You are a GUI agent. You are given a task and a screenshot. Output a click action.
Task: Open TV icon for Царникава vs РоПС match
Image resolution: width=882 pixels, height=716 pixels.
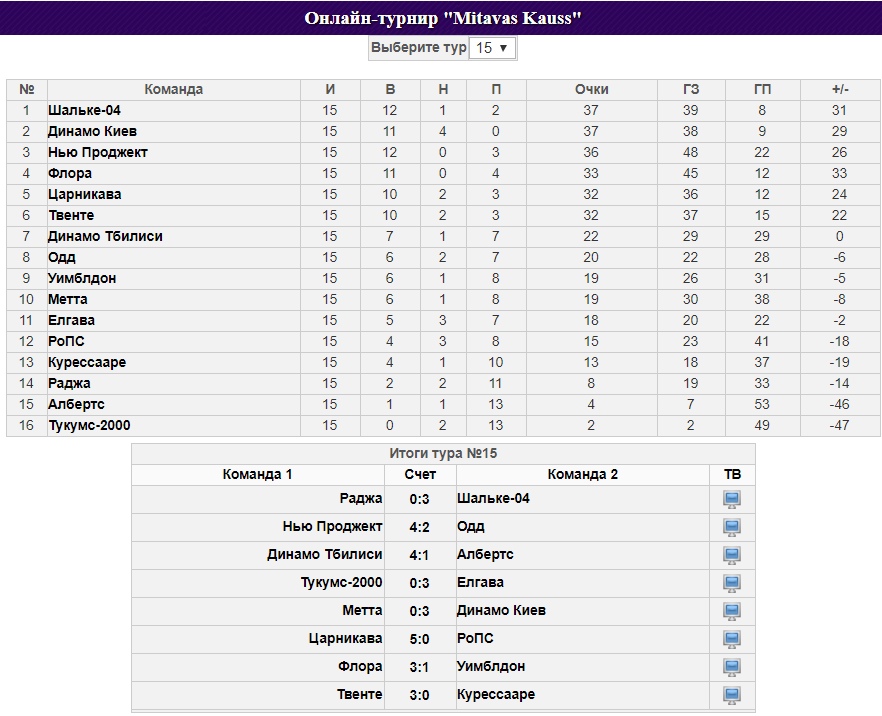[x=732, y=639]
